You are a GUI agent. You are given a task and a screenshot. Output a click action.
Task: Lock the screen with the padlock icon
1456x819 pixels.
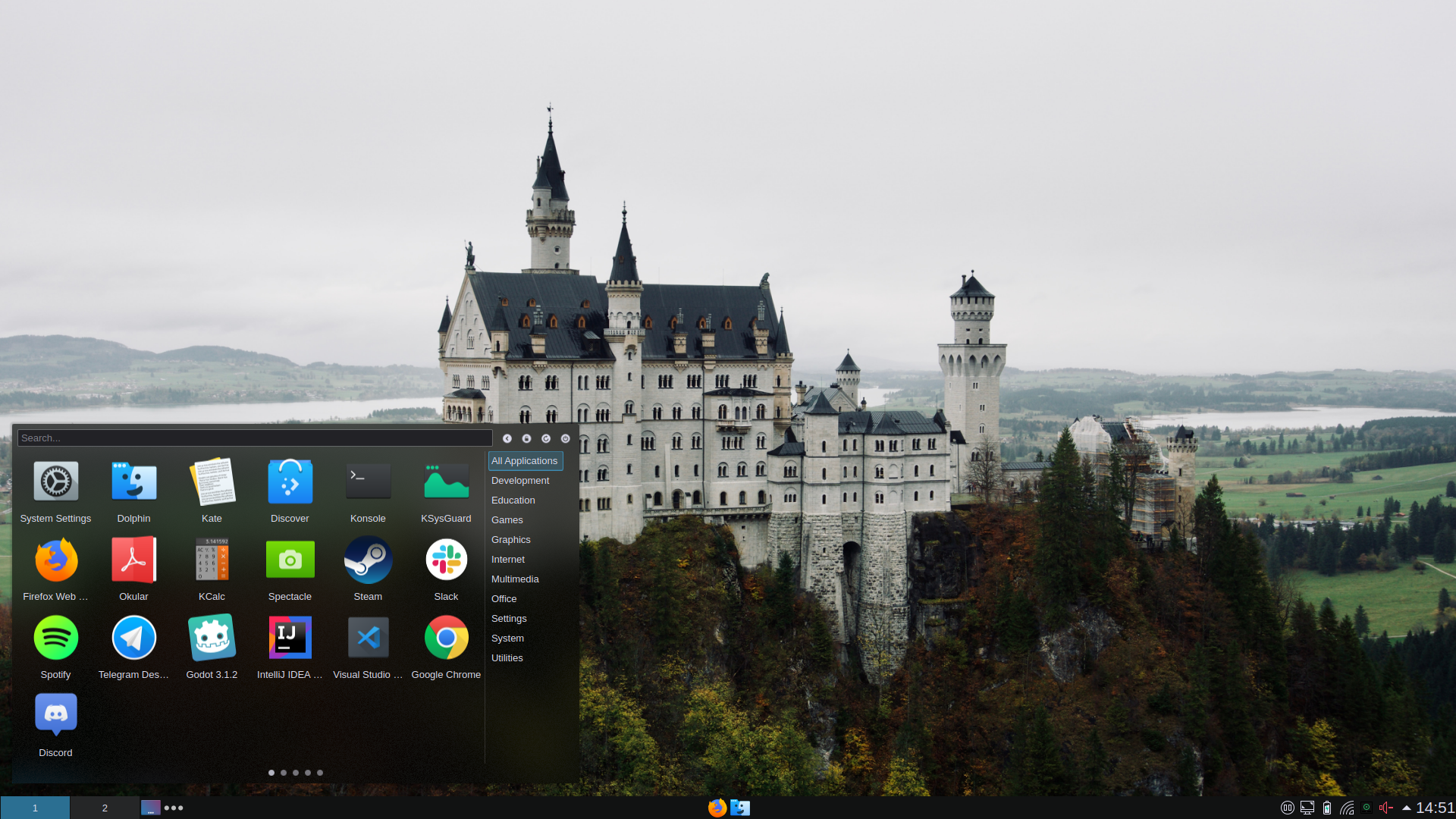click(x=526, y=438)
